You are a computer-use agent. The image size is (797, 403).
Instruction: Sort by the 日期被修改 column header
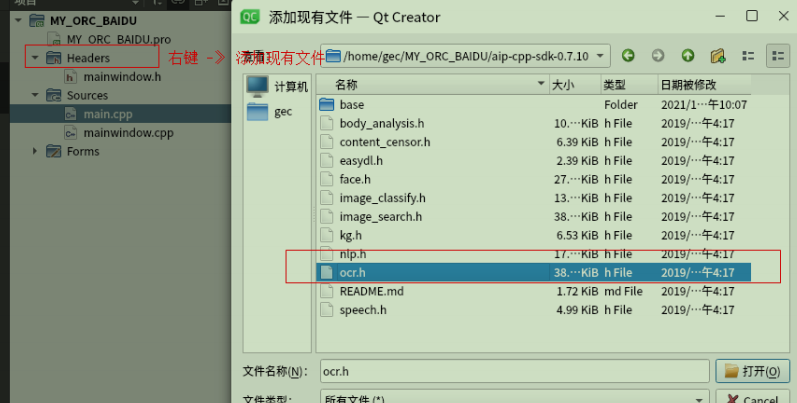(704, 84)
